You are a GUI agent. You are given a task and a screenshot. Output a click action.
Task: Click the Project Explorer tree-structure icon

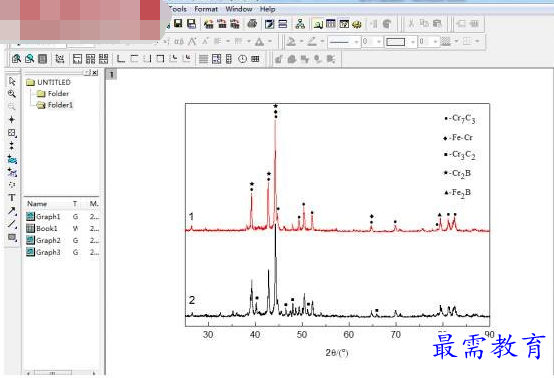(x=300, y=24)
